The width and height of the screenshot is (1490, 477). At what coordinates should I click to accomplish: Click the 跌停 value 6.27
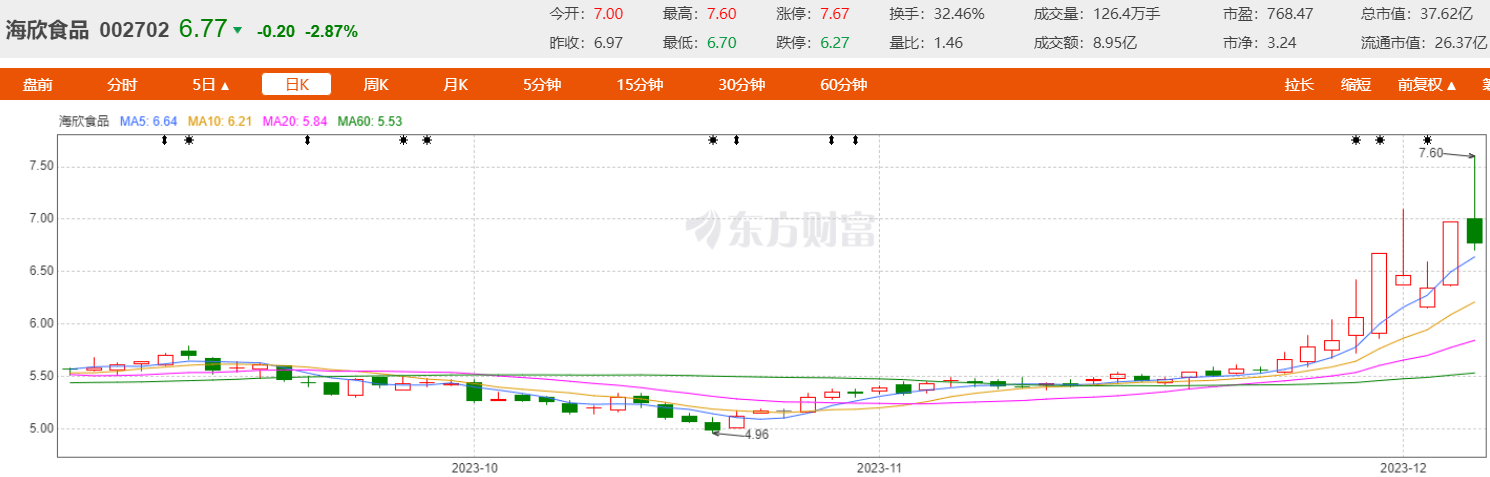tap(834, 42)
